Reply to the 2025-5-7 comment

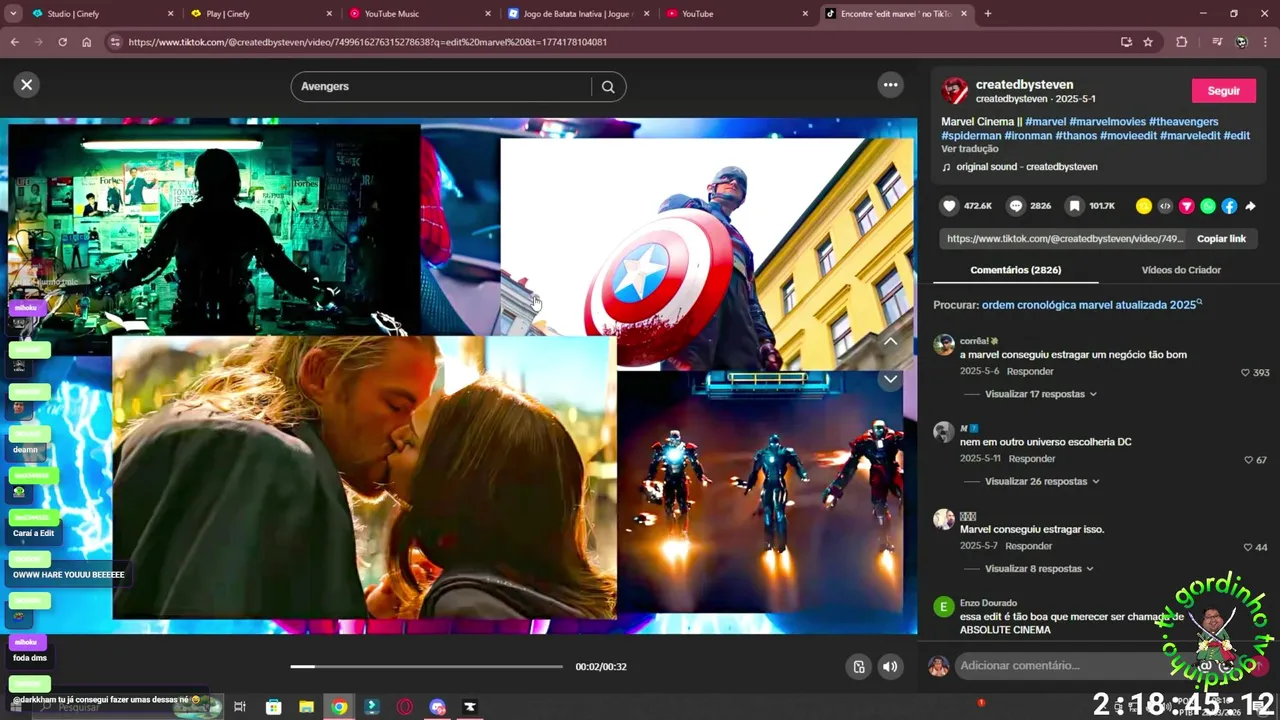1028,546
